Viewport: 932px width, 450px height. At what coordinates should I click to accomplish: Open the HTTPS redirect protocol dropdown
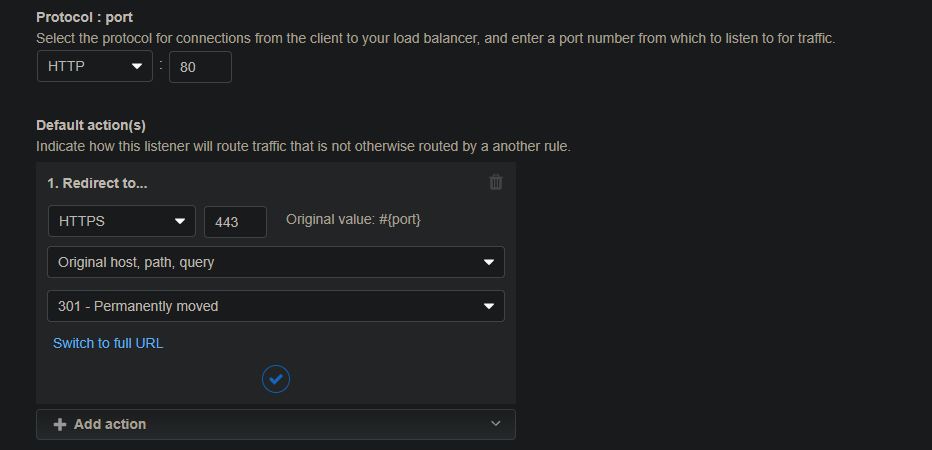pos(121,221)
